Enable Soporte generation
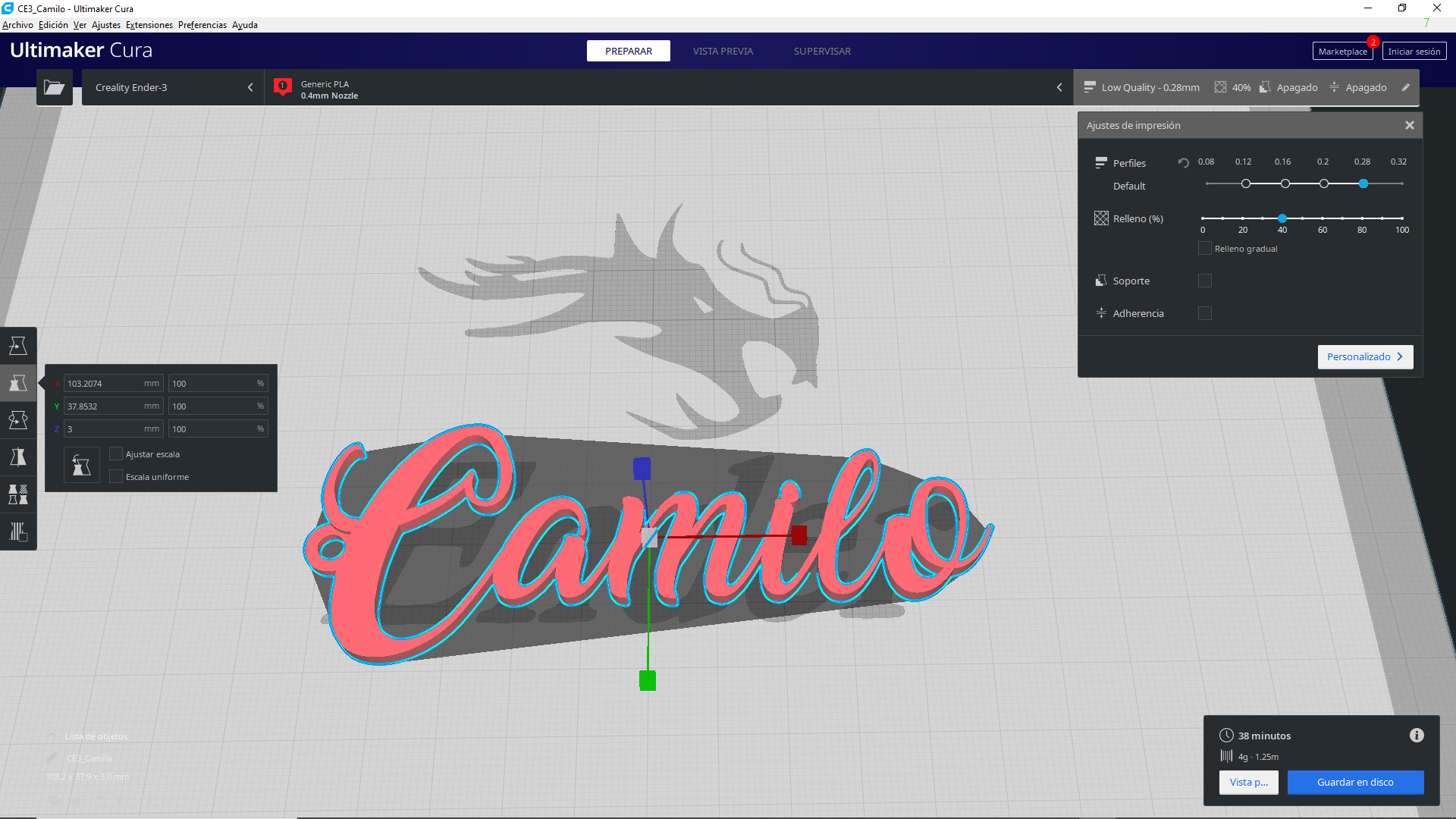1456x819 pixels. pyautogui.click(x=1205, y=281)
